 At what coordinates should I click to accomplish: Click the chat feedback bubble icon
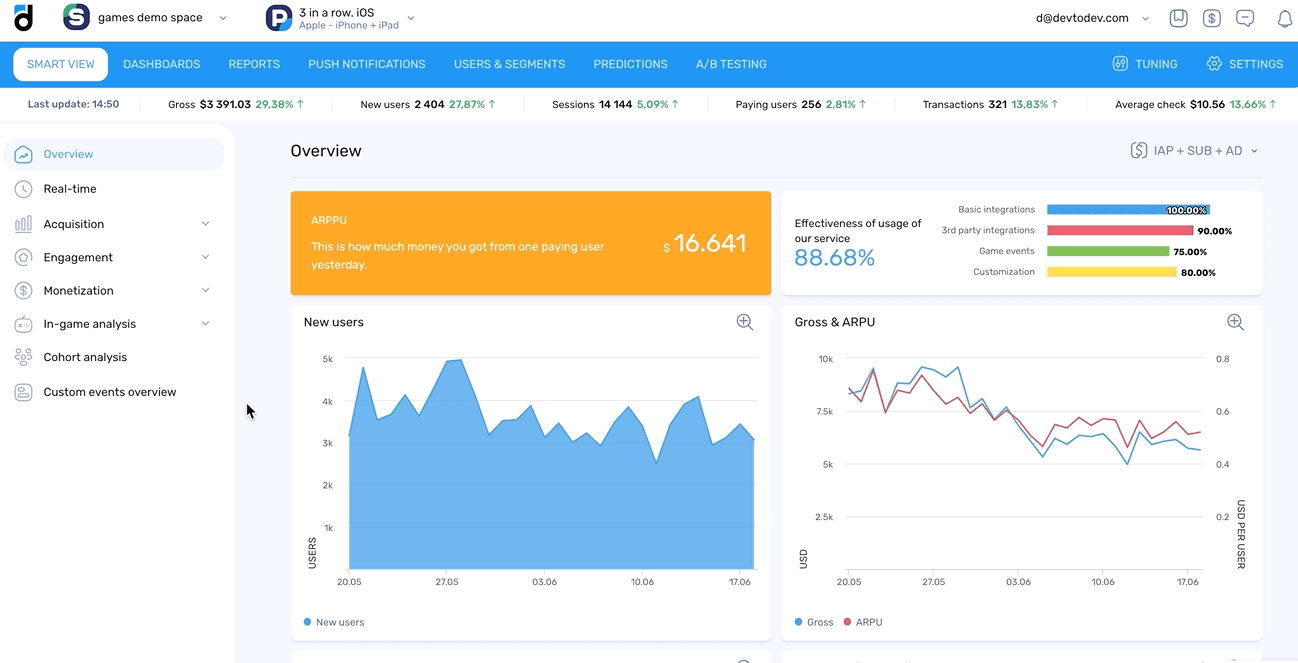pyautogui.click(x=1245, y=17)
